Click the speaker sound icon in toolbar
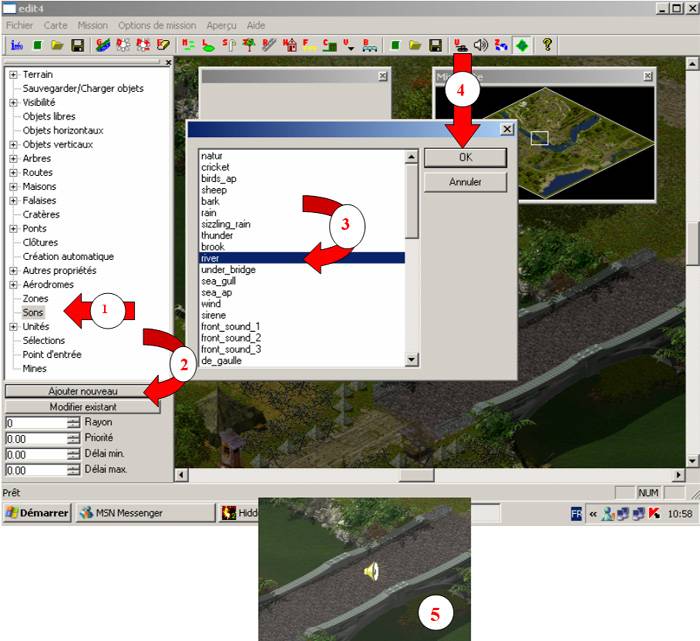The width and height of the screenshot is (700, 641). click(x=481, y=45)
